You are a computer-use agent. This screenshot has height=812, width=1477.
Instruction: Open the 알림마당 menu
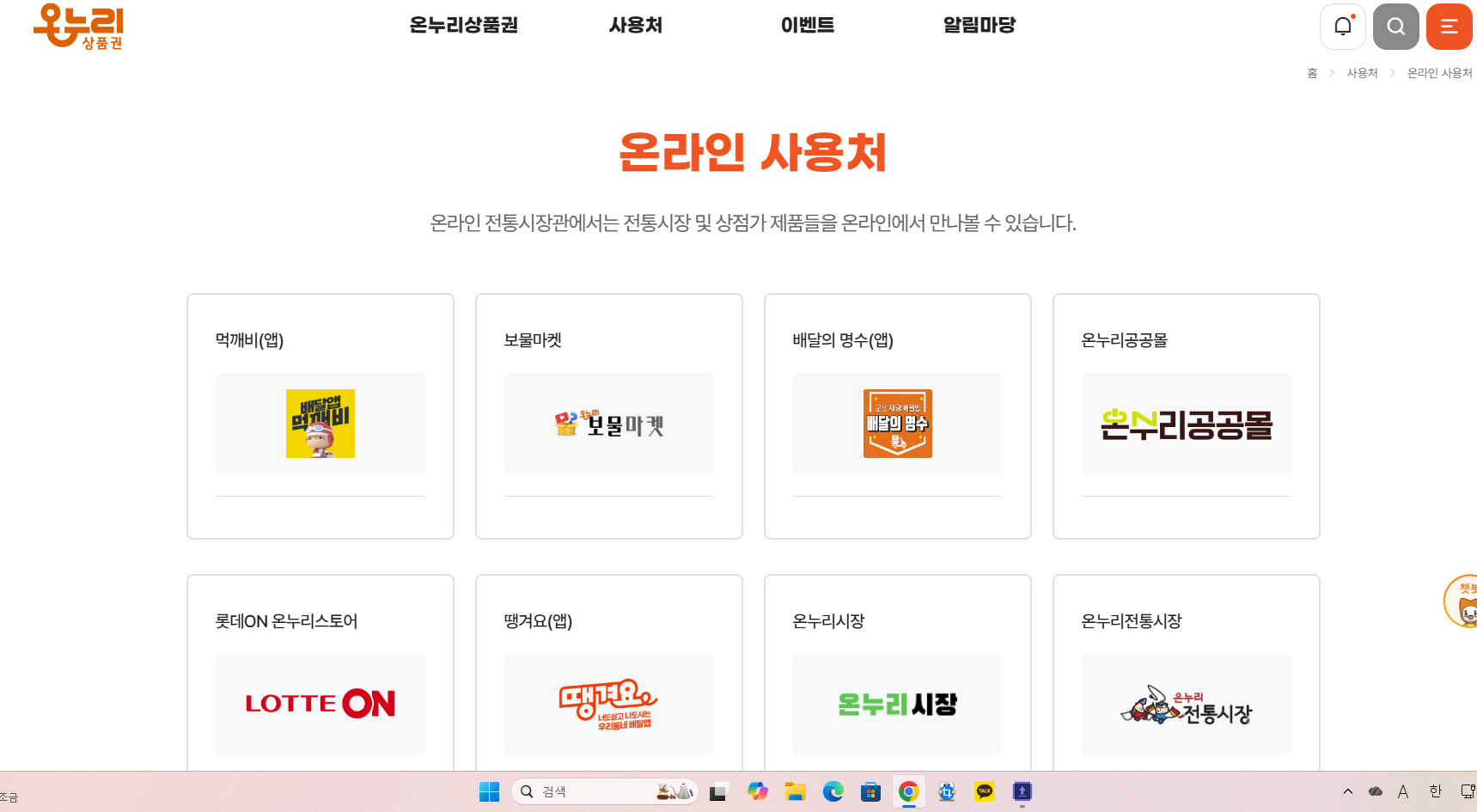coord(979,25)
